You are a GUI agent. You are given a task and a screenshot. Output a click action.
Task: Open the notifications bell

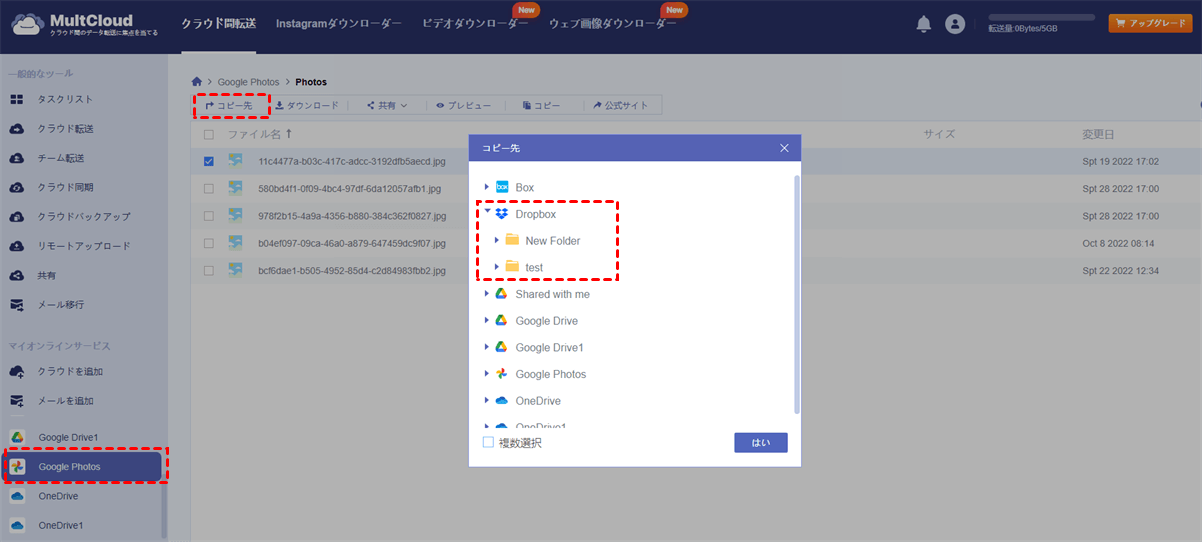point(924,24)
